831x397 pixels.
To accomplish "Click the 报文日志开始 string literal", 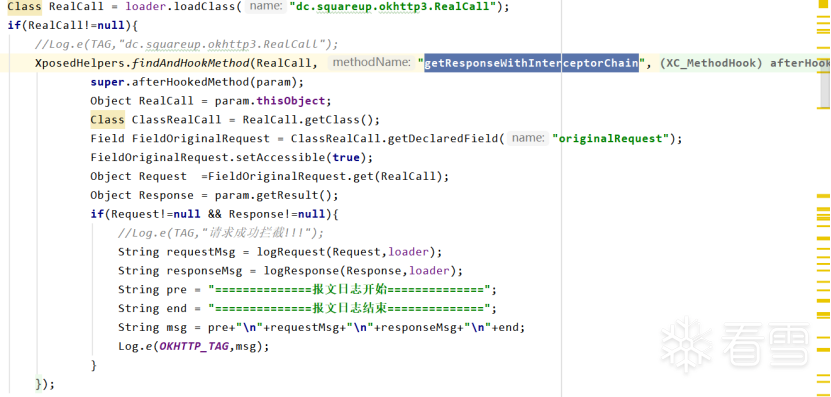I will 349,289.
